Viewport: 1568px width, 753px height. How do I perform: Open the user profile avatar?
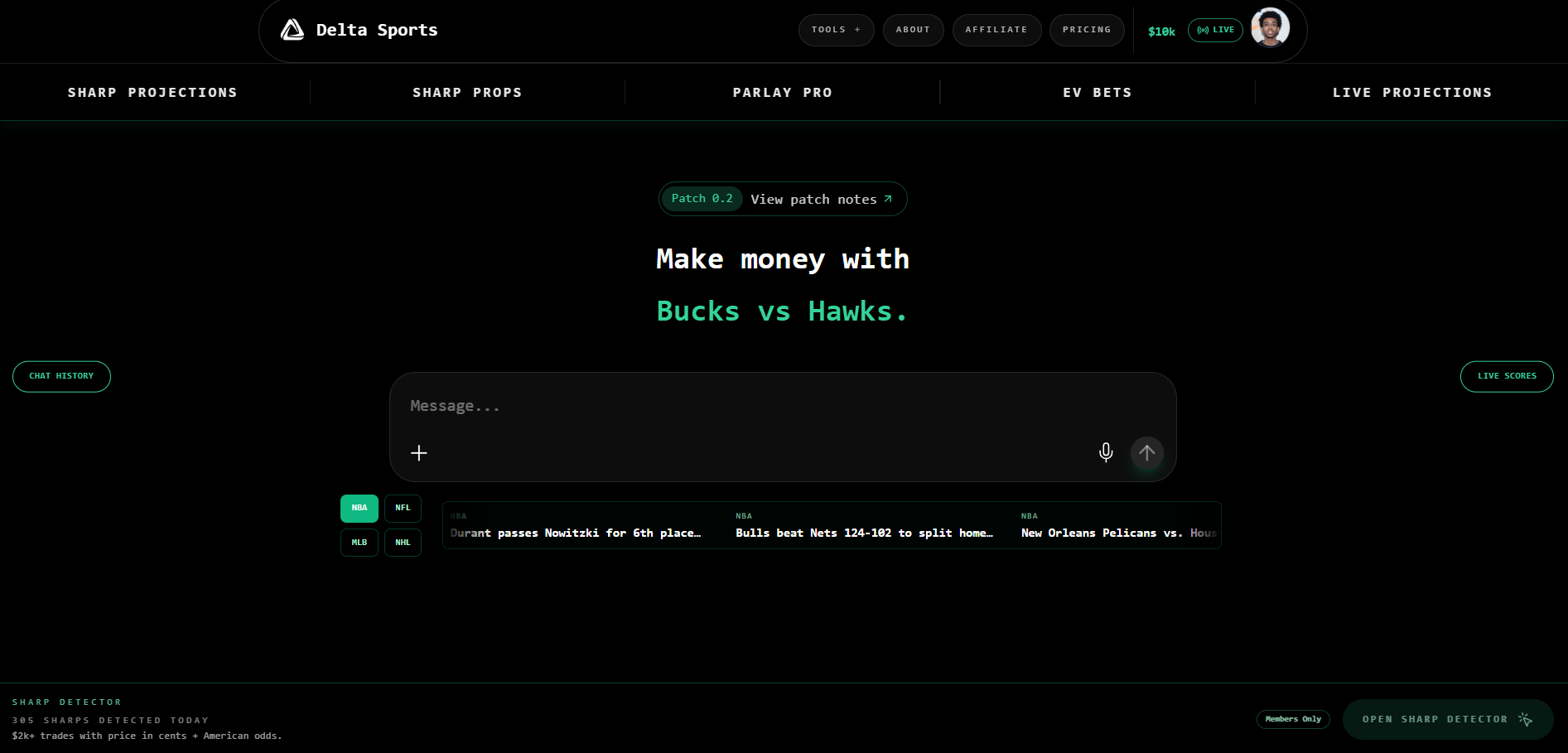coord(1270,28)
